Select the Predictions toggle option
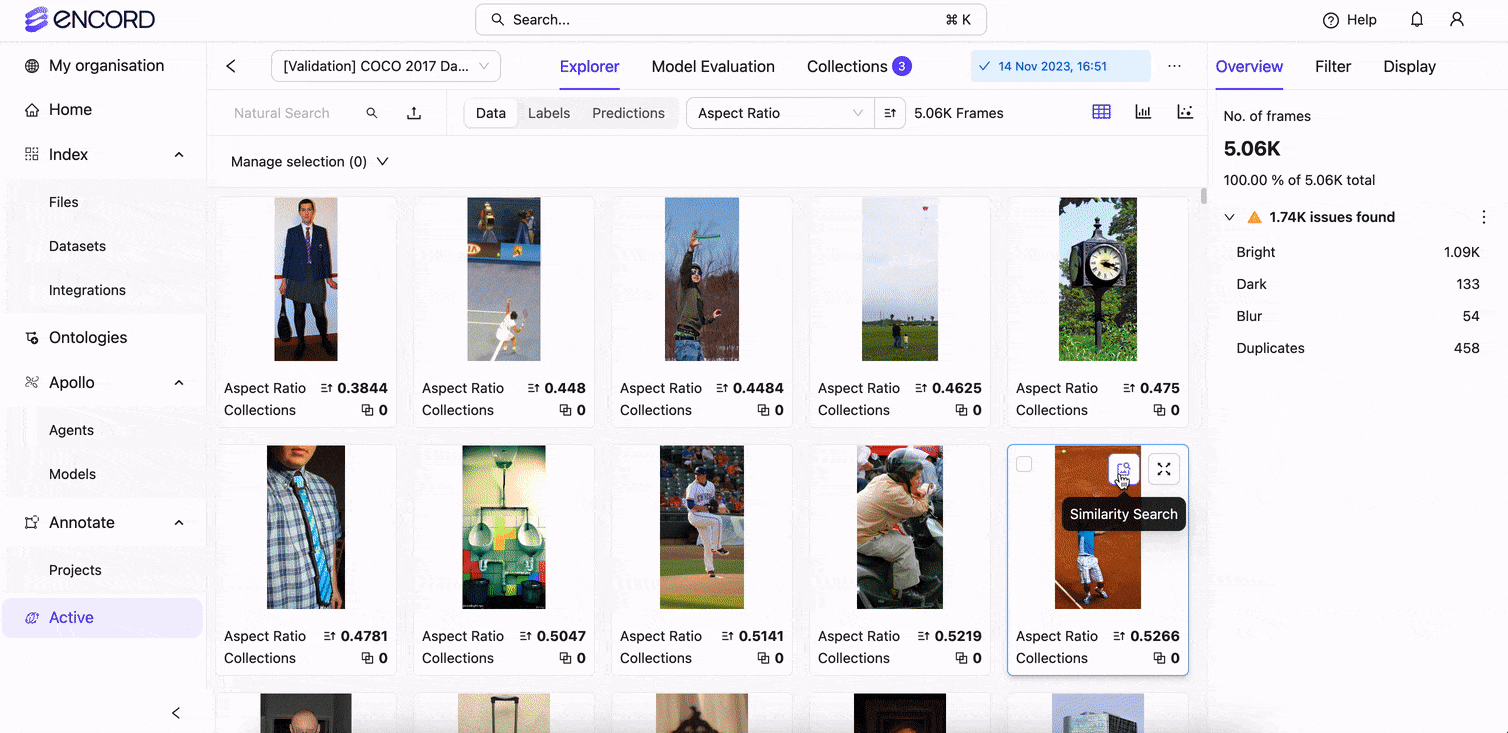The image size is (1508, 733). point(628,113)
